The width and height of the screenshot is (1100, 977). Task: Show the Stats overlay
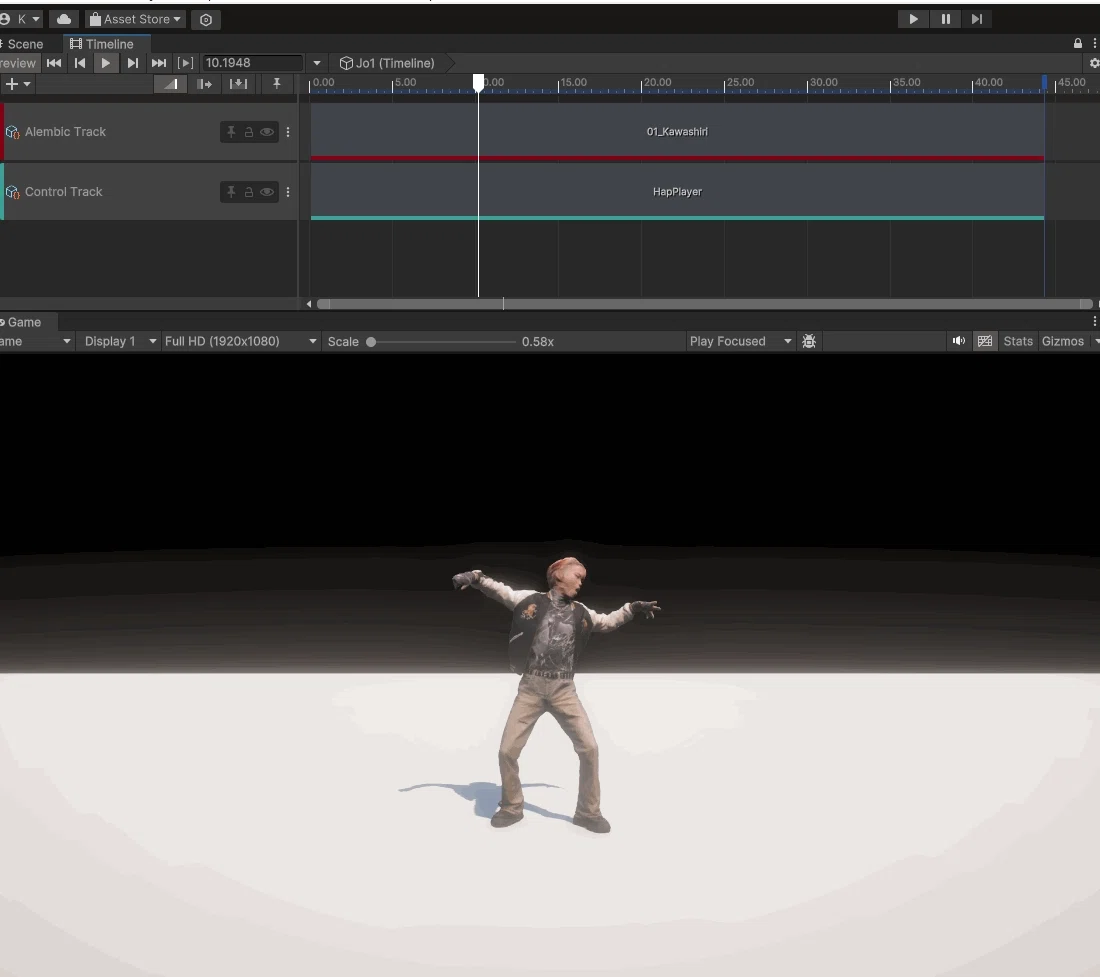click(1018, 342)
